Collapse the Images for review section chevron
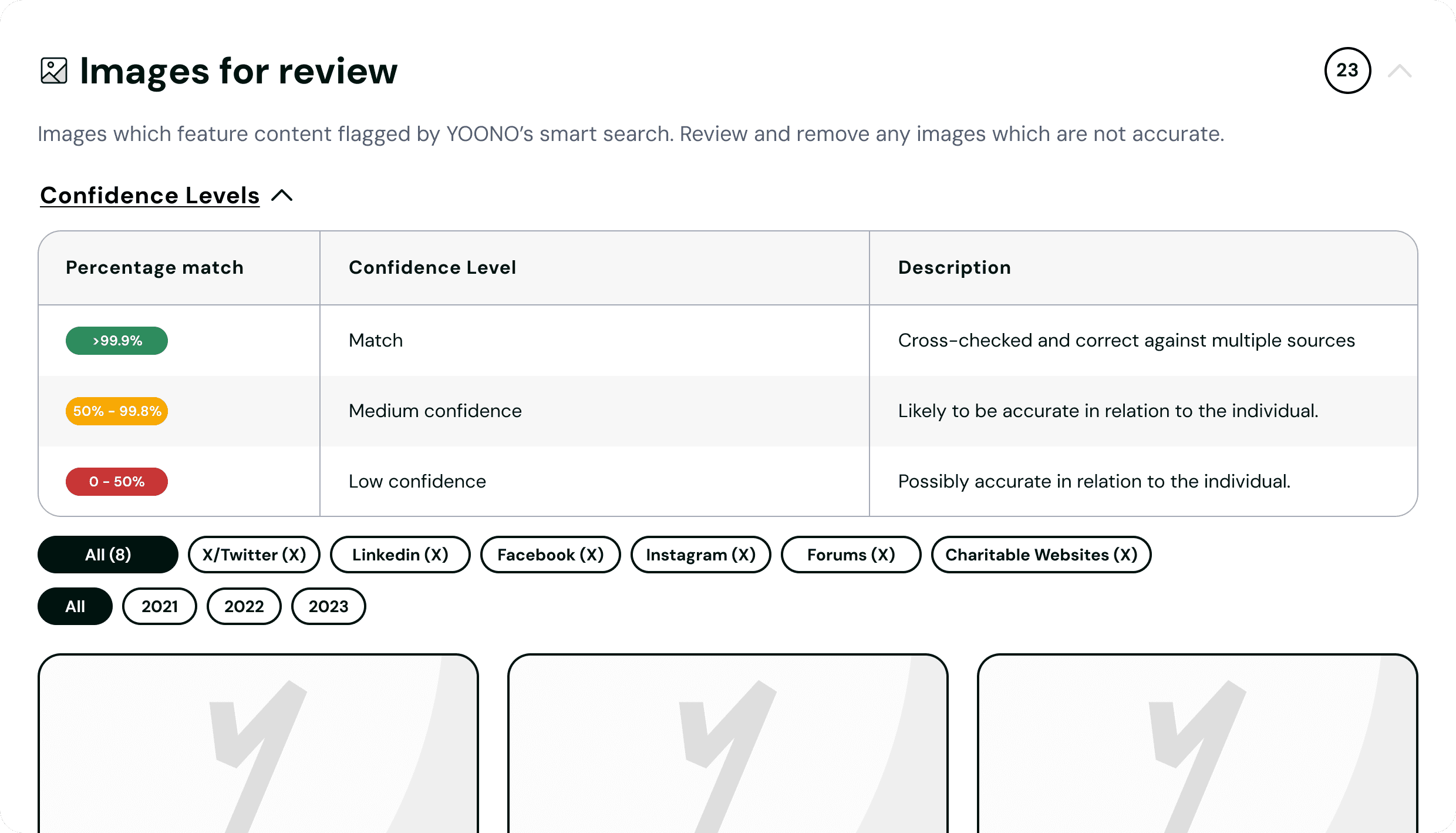 point(1400,71)
